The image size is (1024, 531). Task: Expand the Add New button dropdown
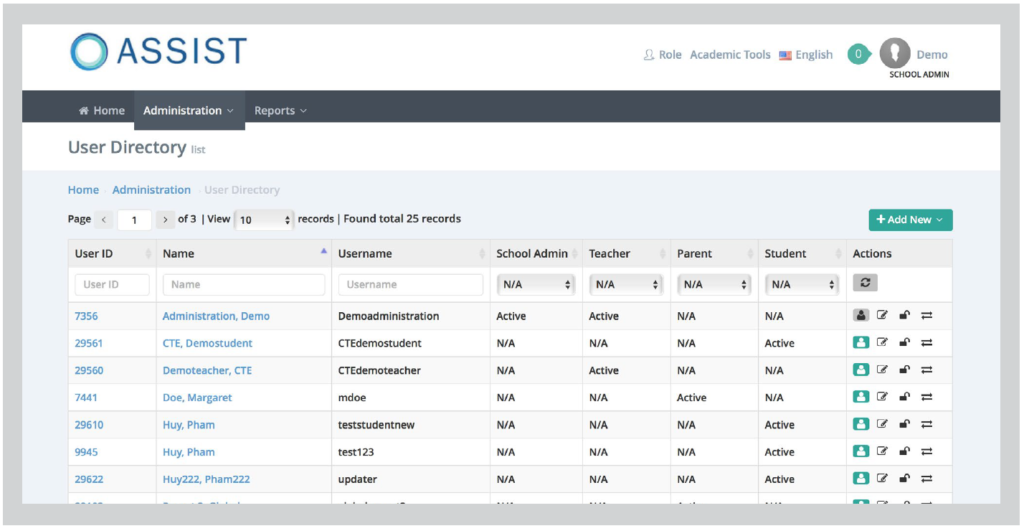(x=910, y=220)
